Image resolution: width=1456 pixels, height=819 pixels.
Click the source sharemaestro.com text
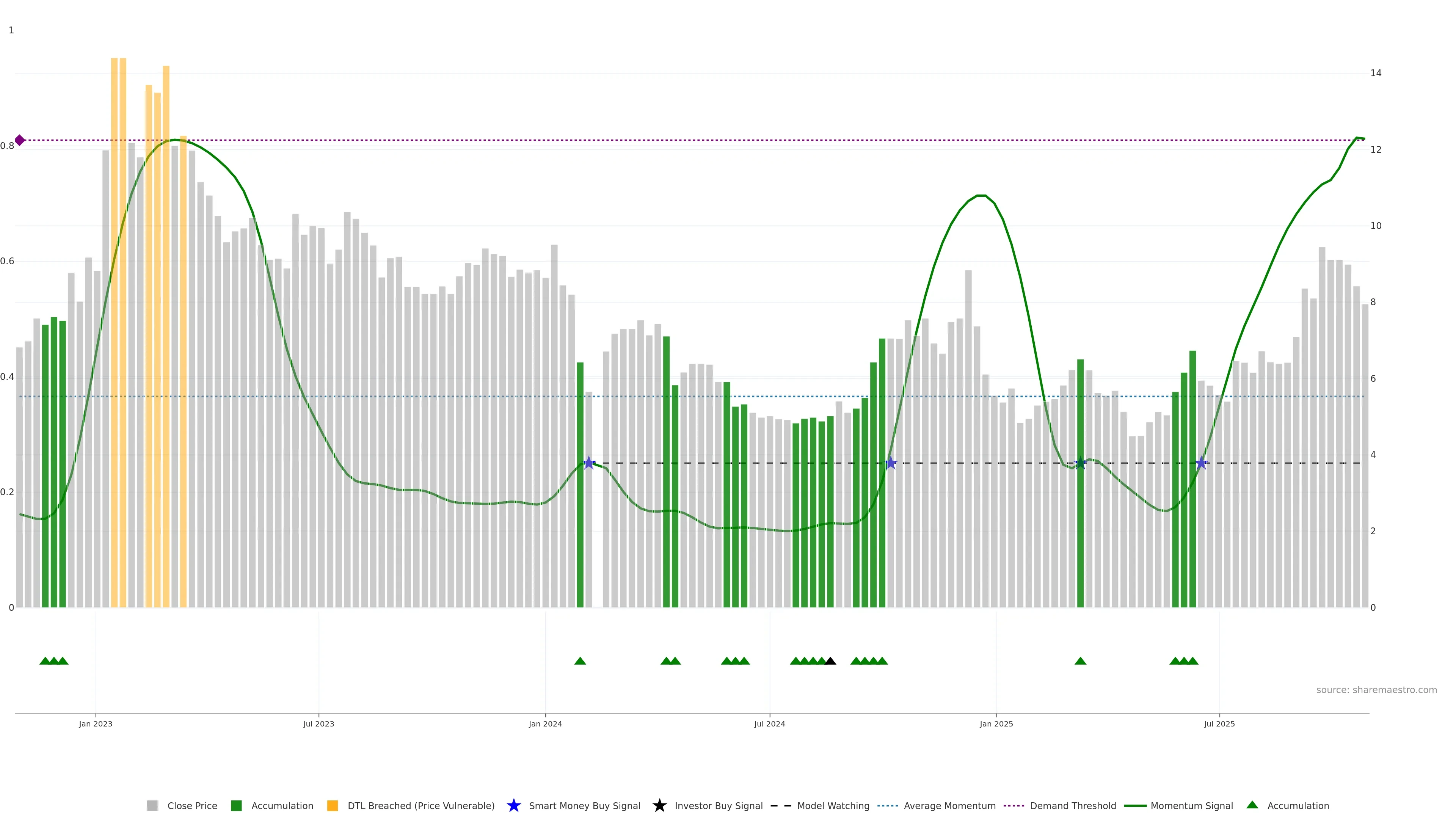(1376, 690)
